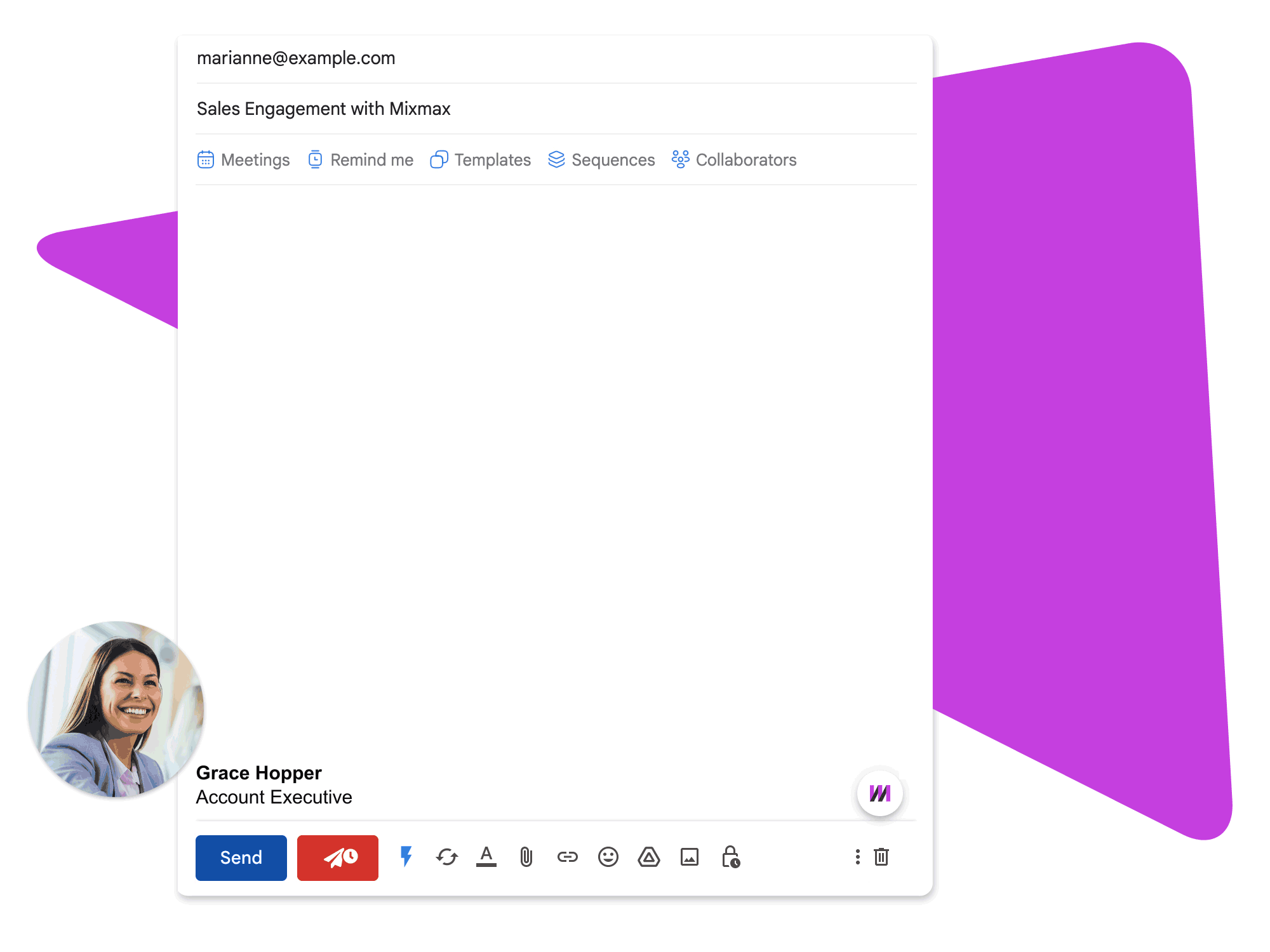Click the undo/refresh cycle icon
Image resolution: width=1270 pixels, height=952 pixels.
(446, 858)
